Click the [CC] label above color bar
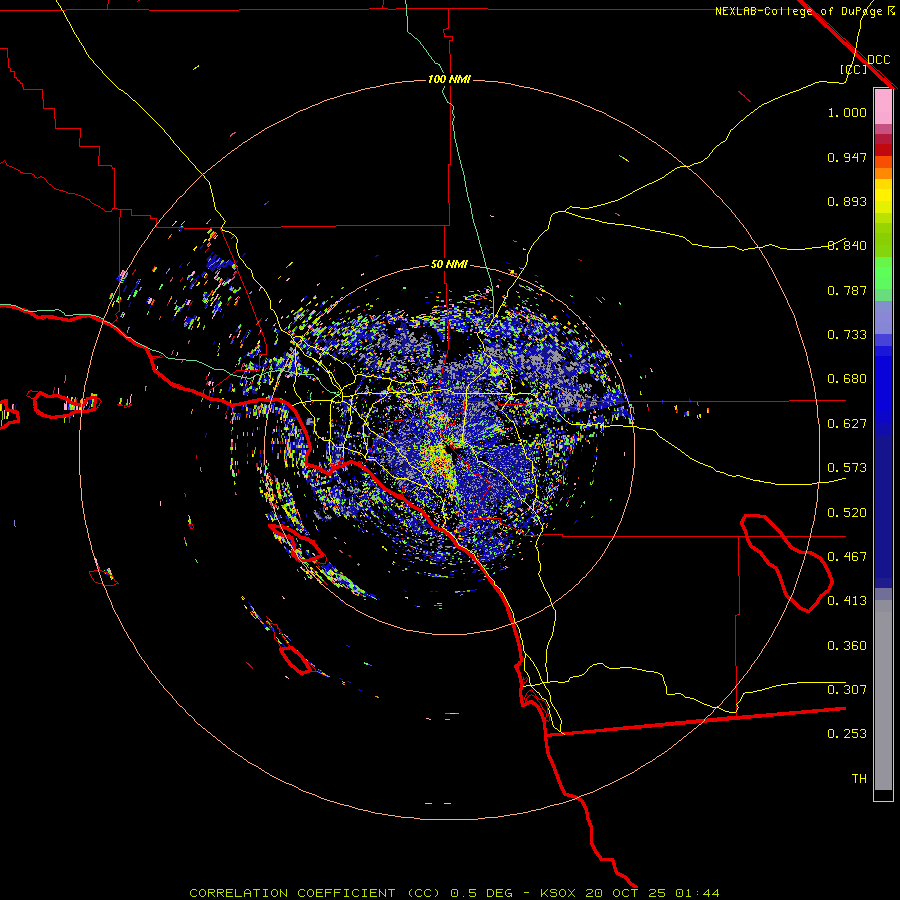Image resolution: width=900 pixels, height=900 pixels. click(x=853, y=70)
